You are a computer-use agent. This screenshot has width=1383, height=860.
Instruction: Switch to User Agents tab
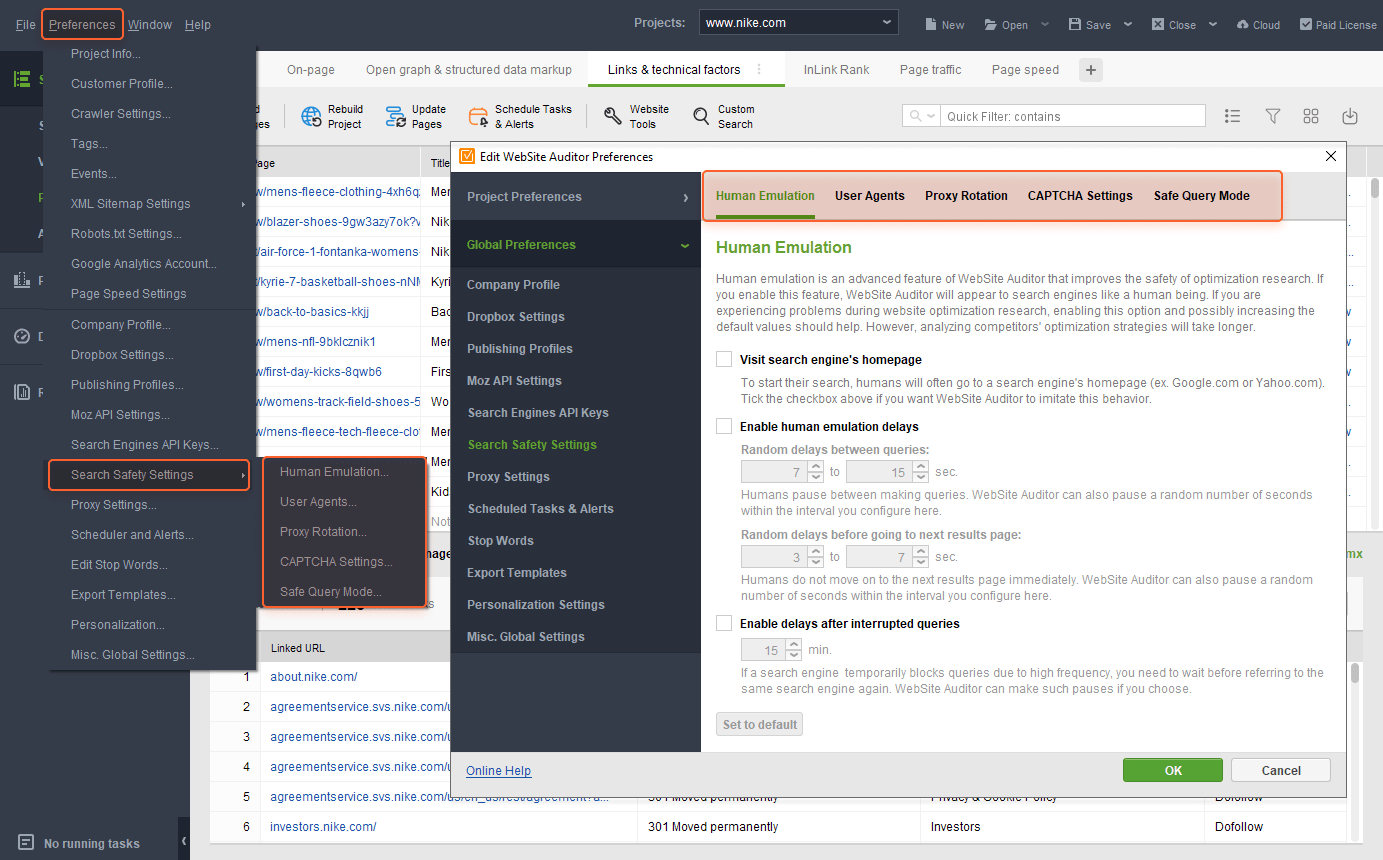pos(870,196)
